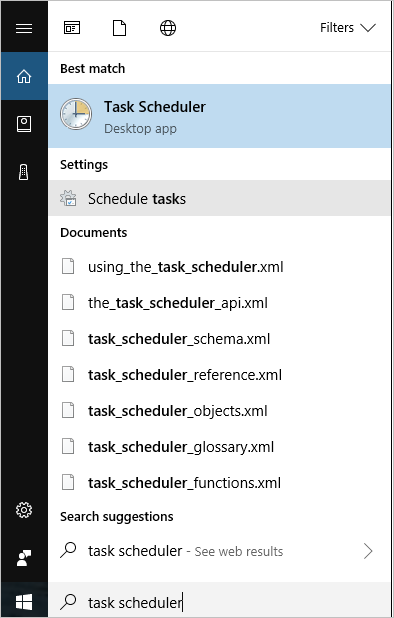Screen dimensions: 394x618
Task: Click file icon beside task_scheduler_schema.xml
Action: coord(68,339)
